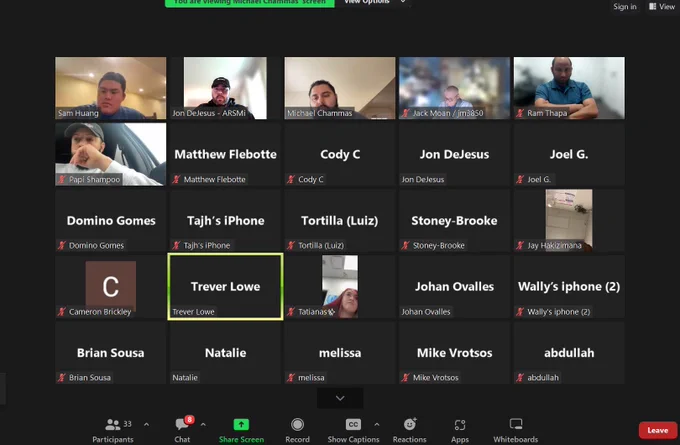
Task: Click the large Joel G. name text
Action: click(569, 154)
